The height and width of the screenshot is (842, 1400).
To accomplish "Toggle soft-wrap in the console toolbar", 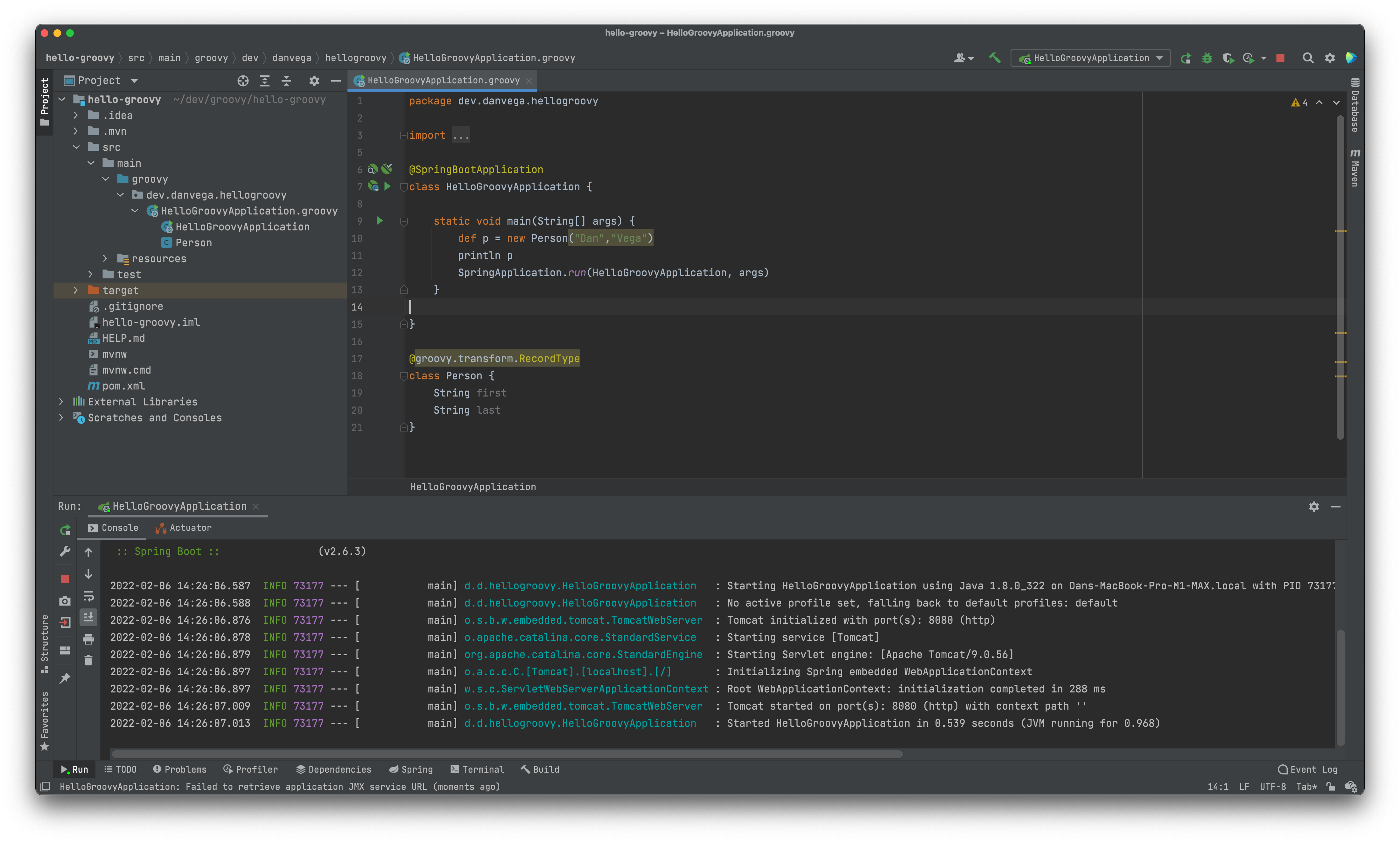I will 88,596.
